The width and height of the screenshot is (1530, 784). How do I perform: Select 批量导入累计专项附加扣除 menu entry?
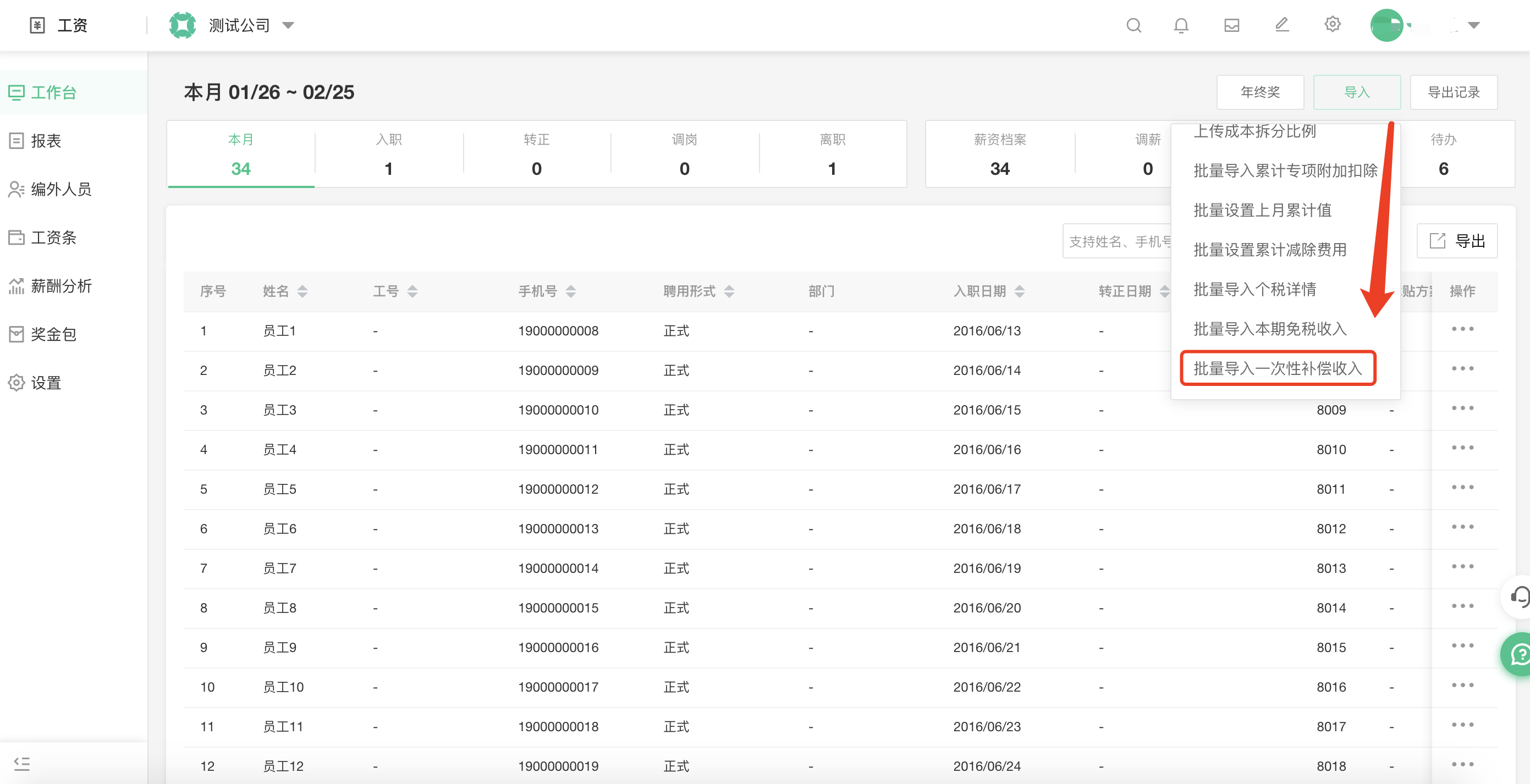pyautogui.click(x=1285, y=170)
